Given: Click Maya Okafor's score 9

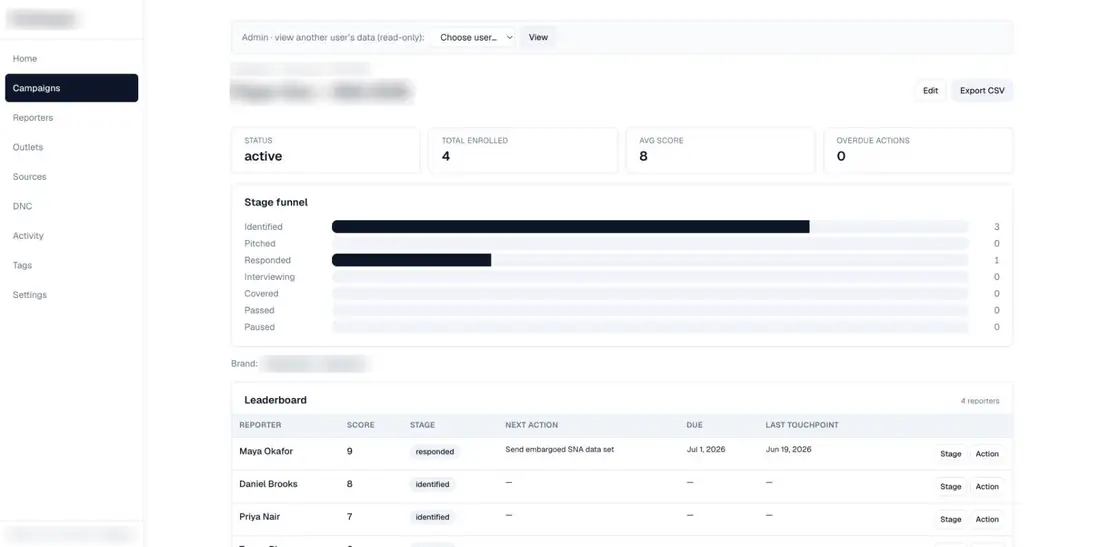Looking at the screenshot, I should point(349,452).
